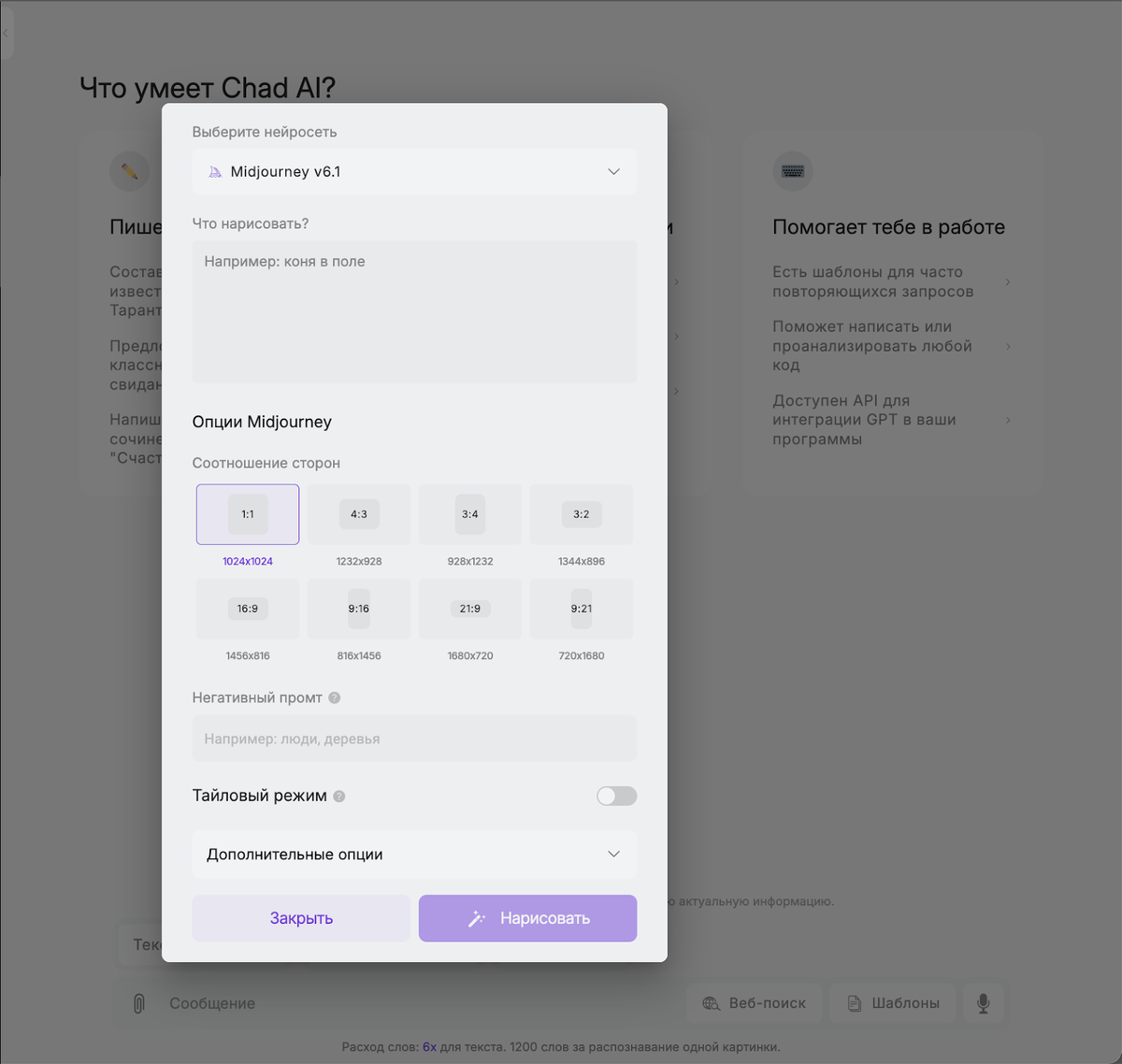This screenshot has width=1122, height=1064.
Task: Click the Negative prompt help question icon
Action: (x=335, y=697)
